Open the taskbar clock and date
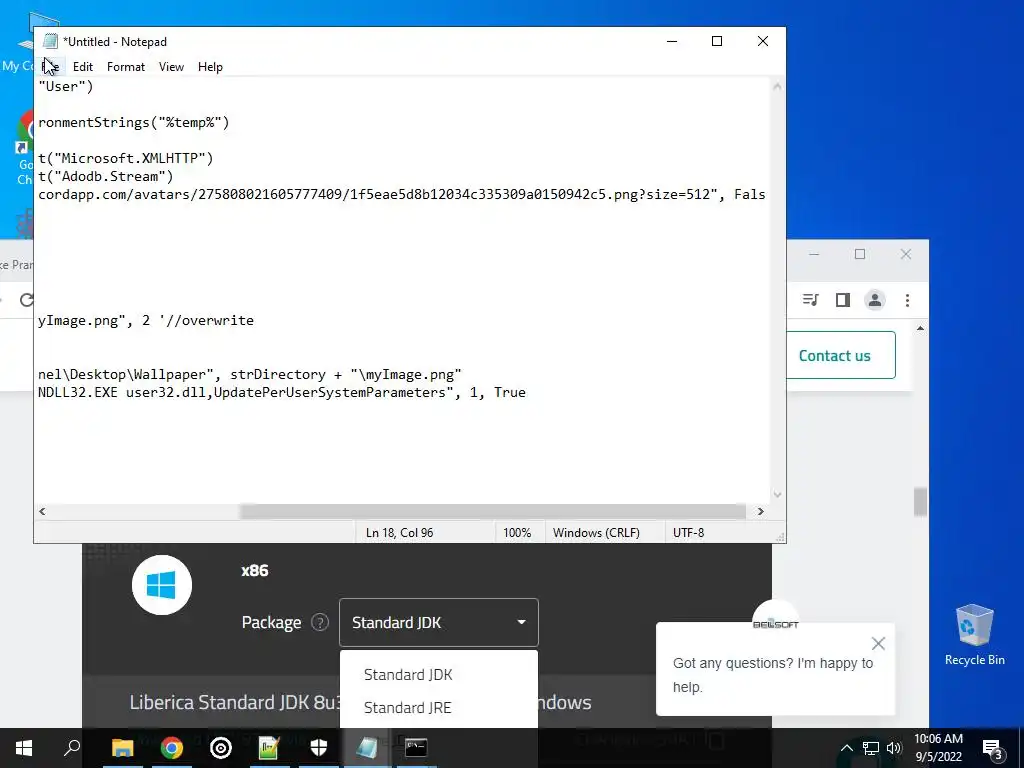Viewport: 1024px width, 768px height. [938, 748]
